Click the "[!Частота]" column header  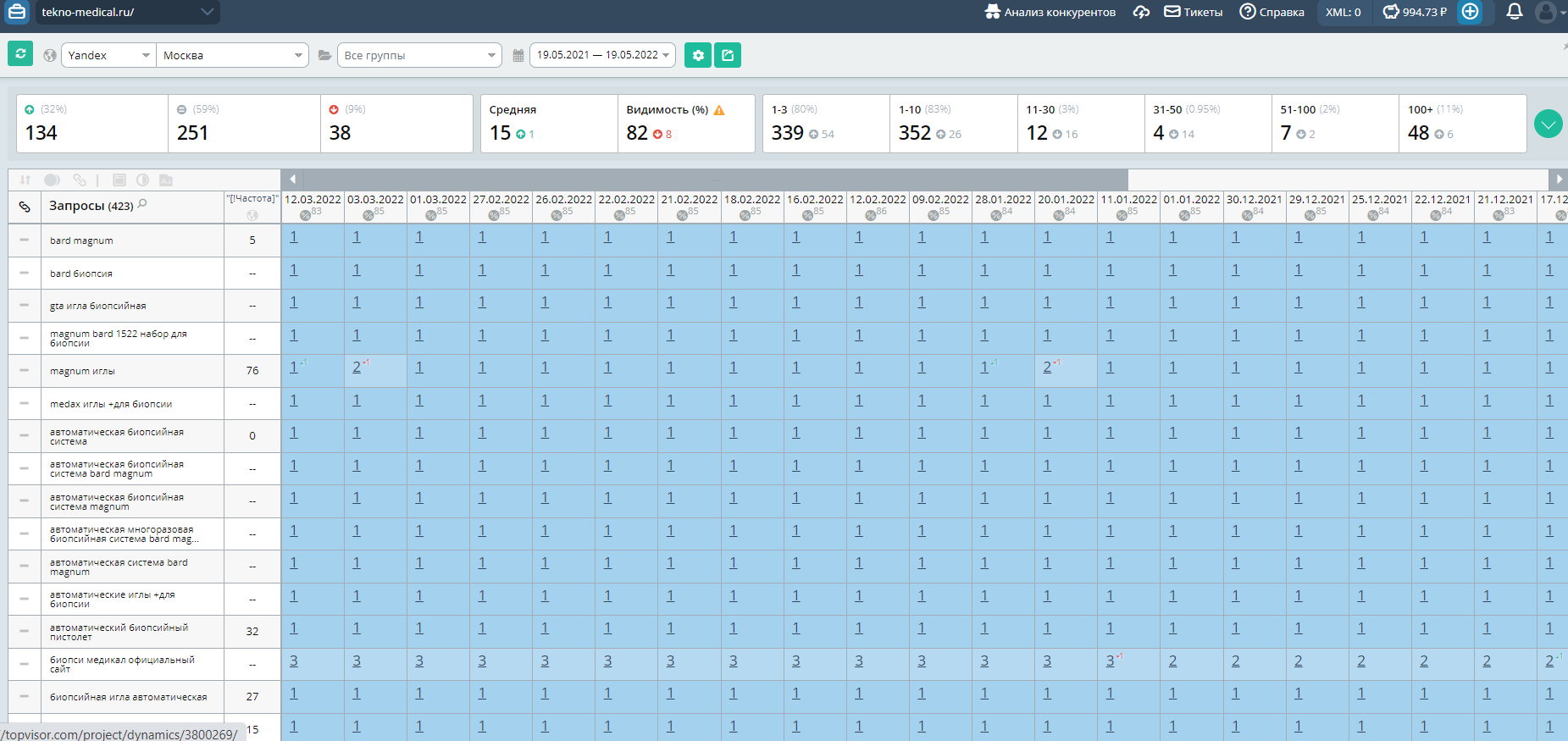click(x=252, y=198)
